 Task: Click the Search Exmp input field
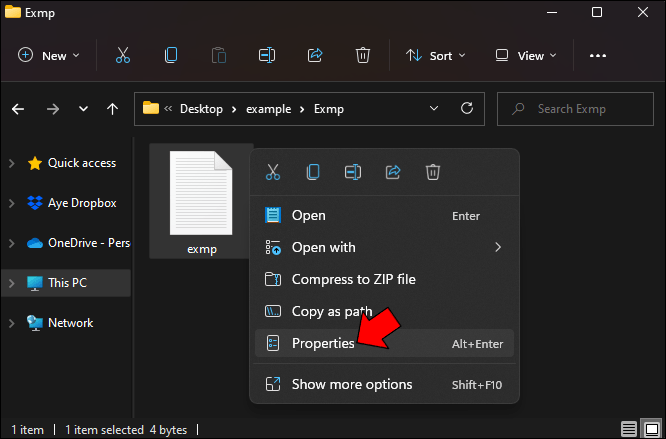(580, 109)
